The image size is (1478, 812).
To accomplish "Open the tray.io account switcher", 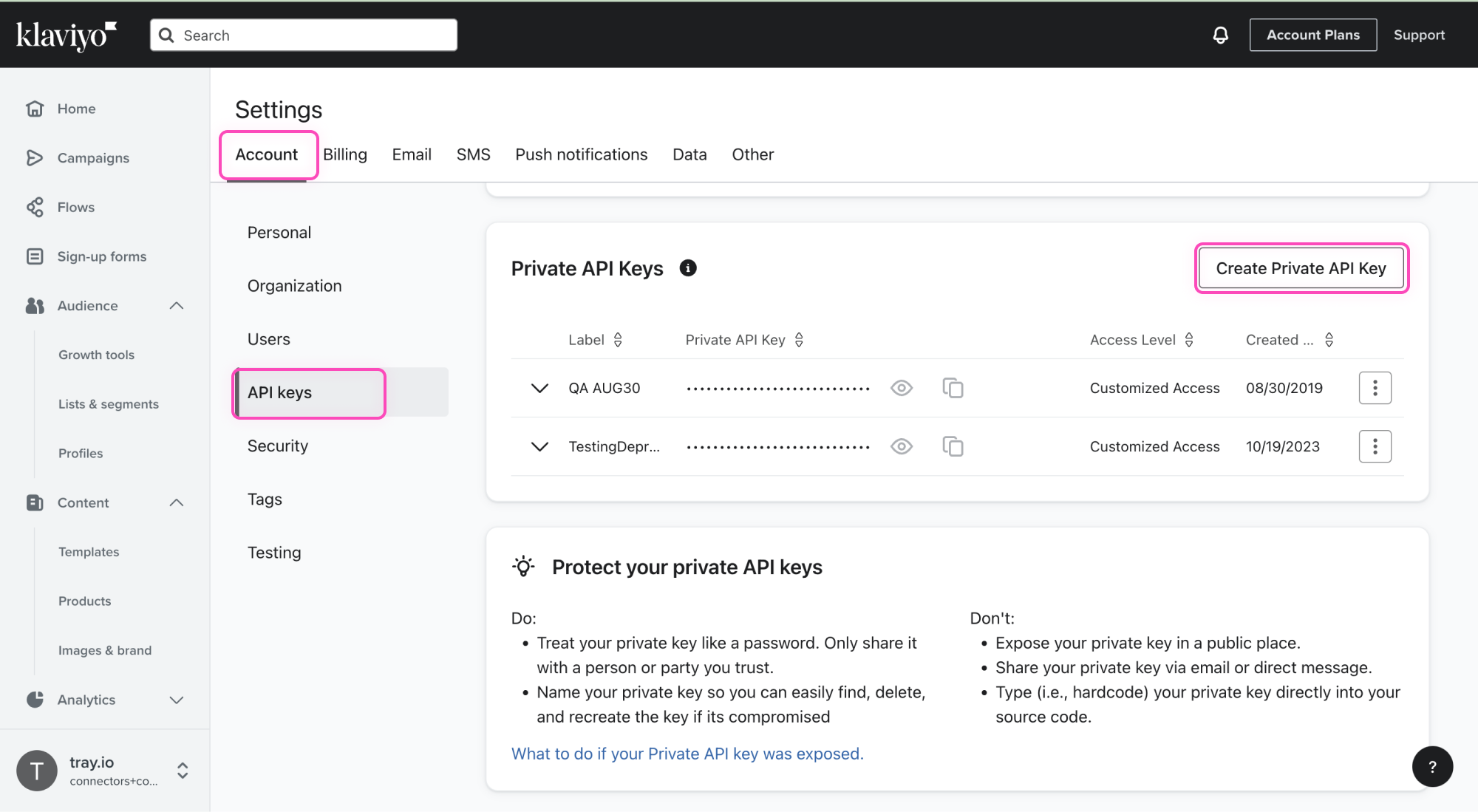I will click(182, 770).
